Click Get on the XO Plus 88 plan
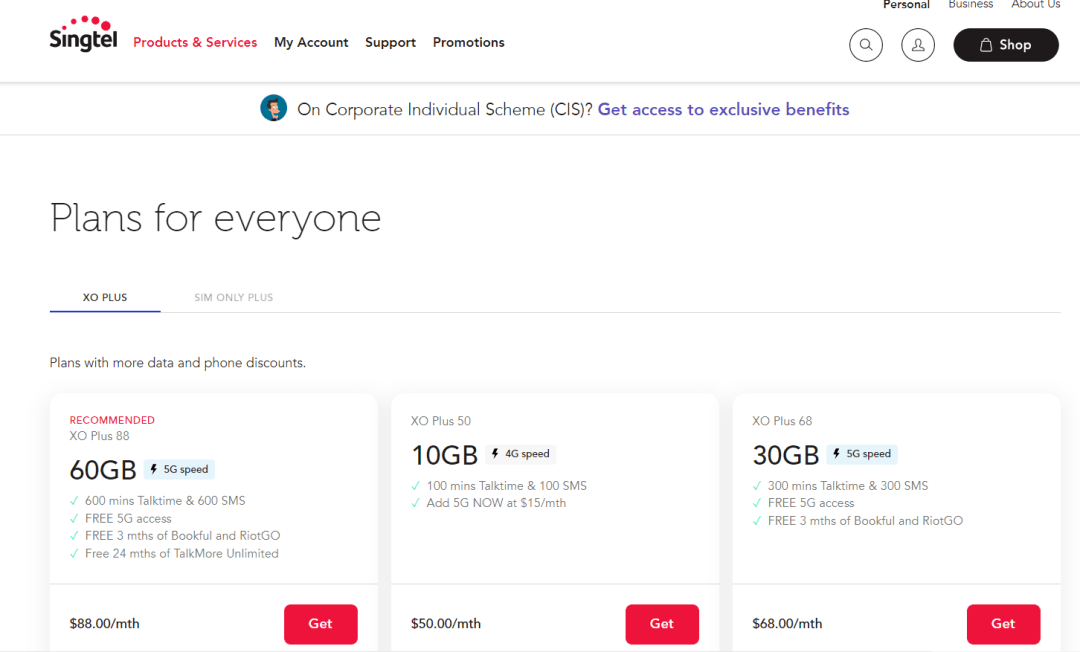Viewport: 1080px width, 652px height. coord(320,623)
